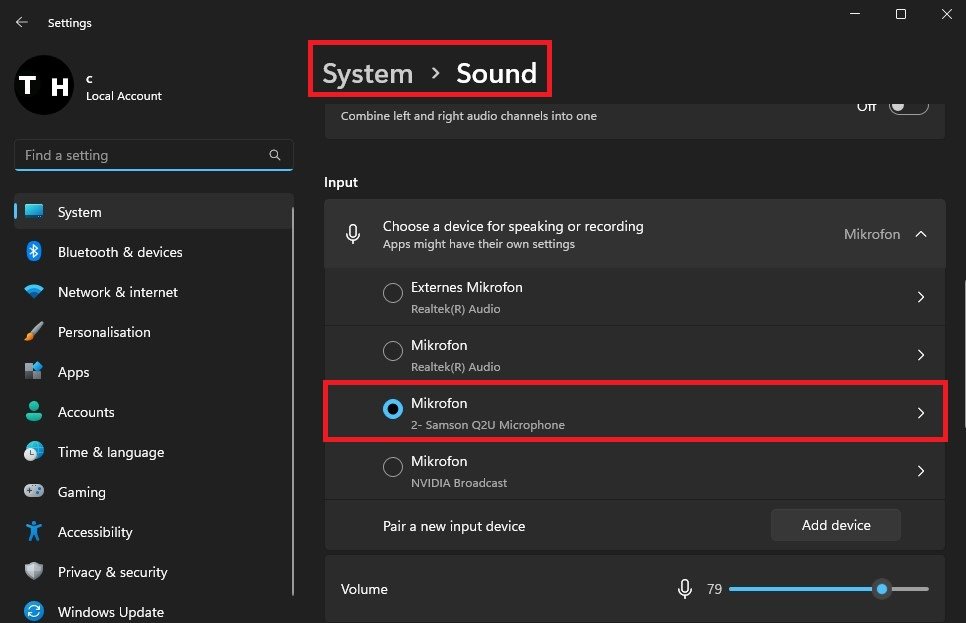Click the input volume slider handle
966x623 pixels.
[x=881, y=589]
